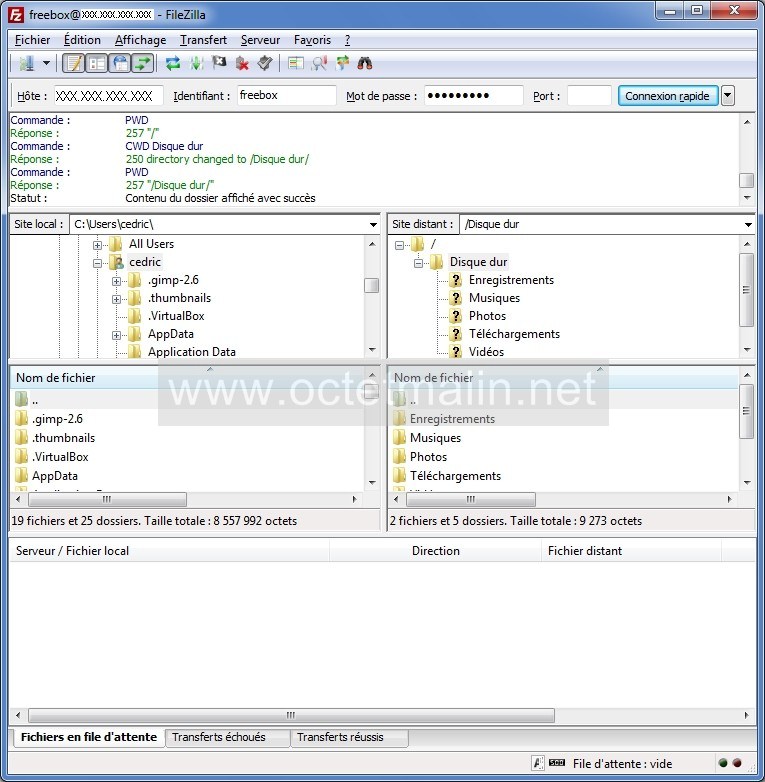
Task: Cancel current operation icon
Action: 219,63
